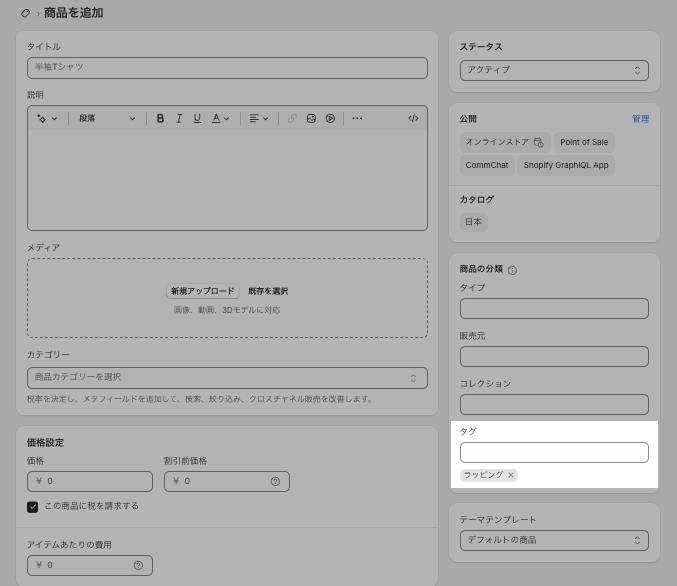Click the Shopify GraphiQL App chip
Screen dimensions: 677x586
click(x=566, y=165)
